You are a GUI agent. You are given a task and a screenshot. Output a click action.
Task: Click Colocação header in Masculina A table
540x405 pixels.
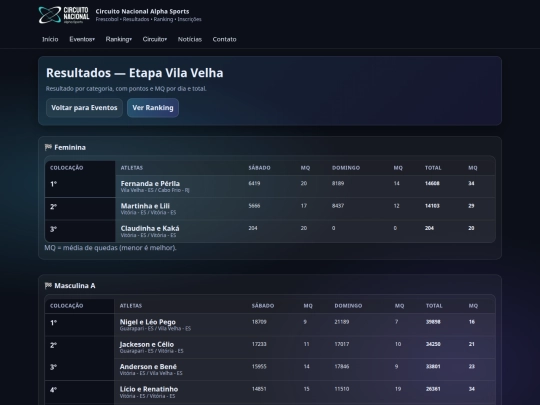point(66,306)
